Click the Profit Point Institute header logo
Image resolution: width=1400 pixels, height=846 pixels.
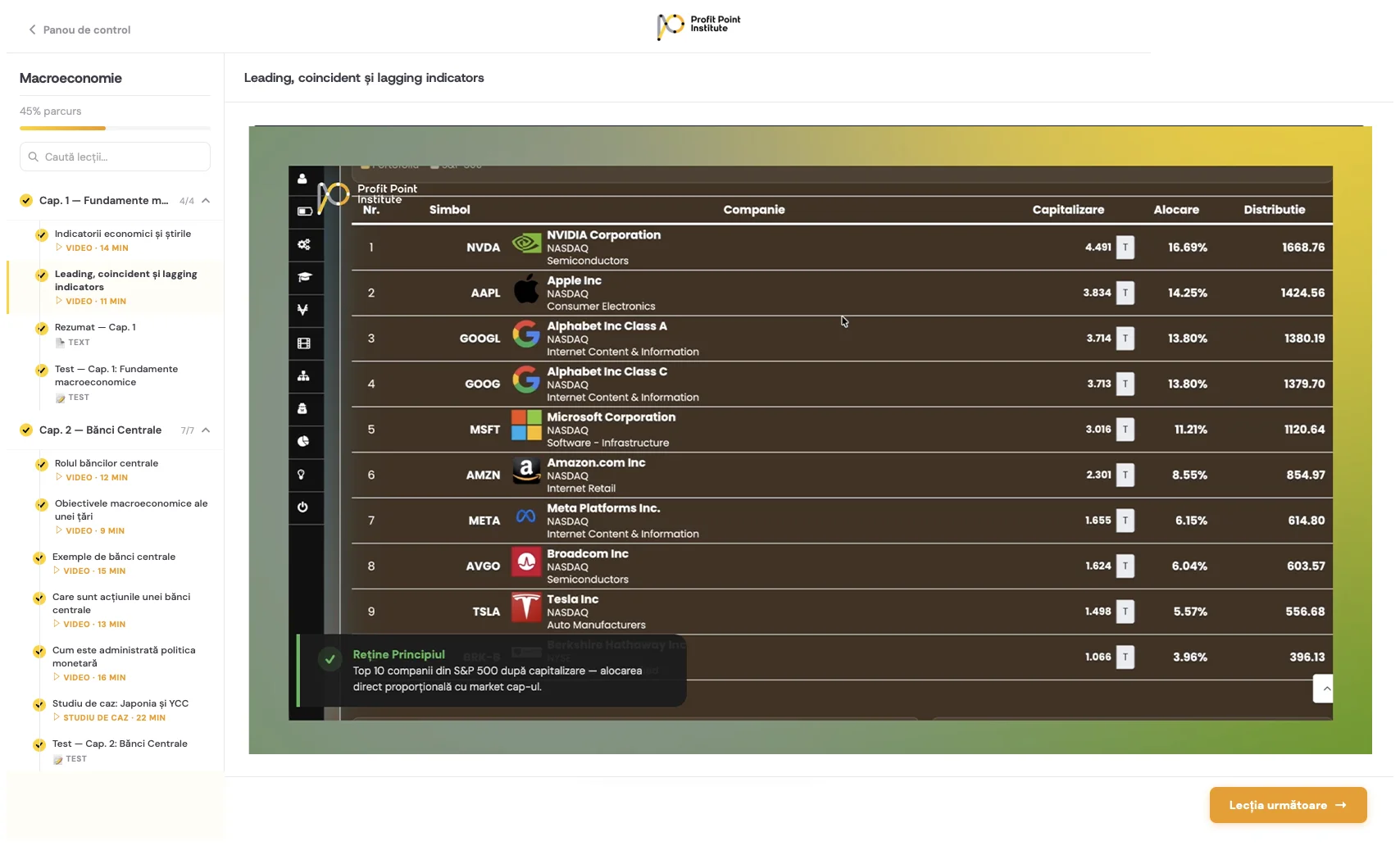pos(698,25)
